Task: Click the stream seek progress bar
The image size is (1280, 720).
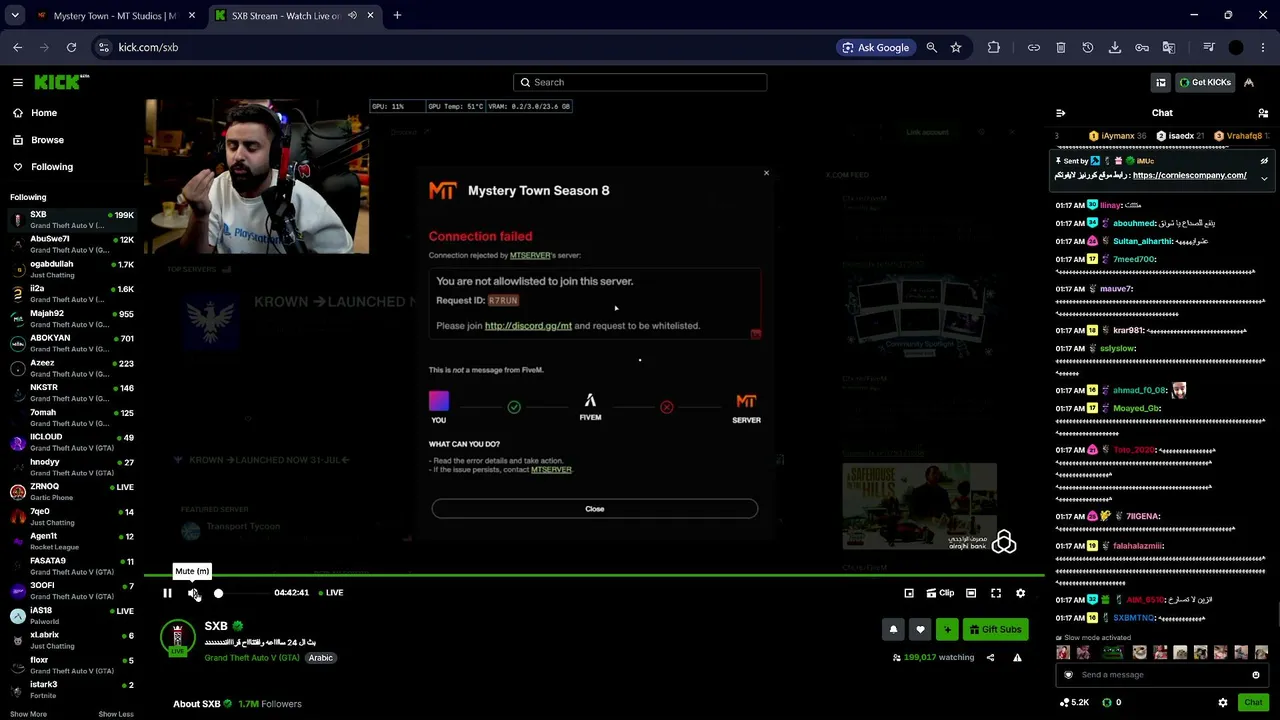Action: (594, 575)
